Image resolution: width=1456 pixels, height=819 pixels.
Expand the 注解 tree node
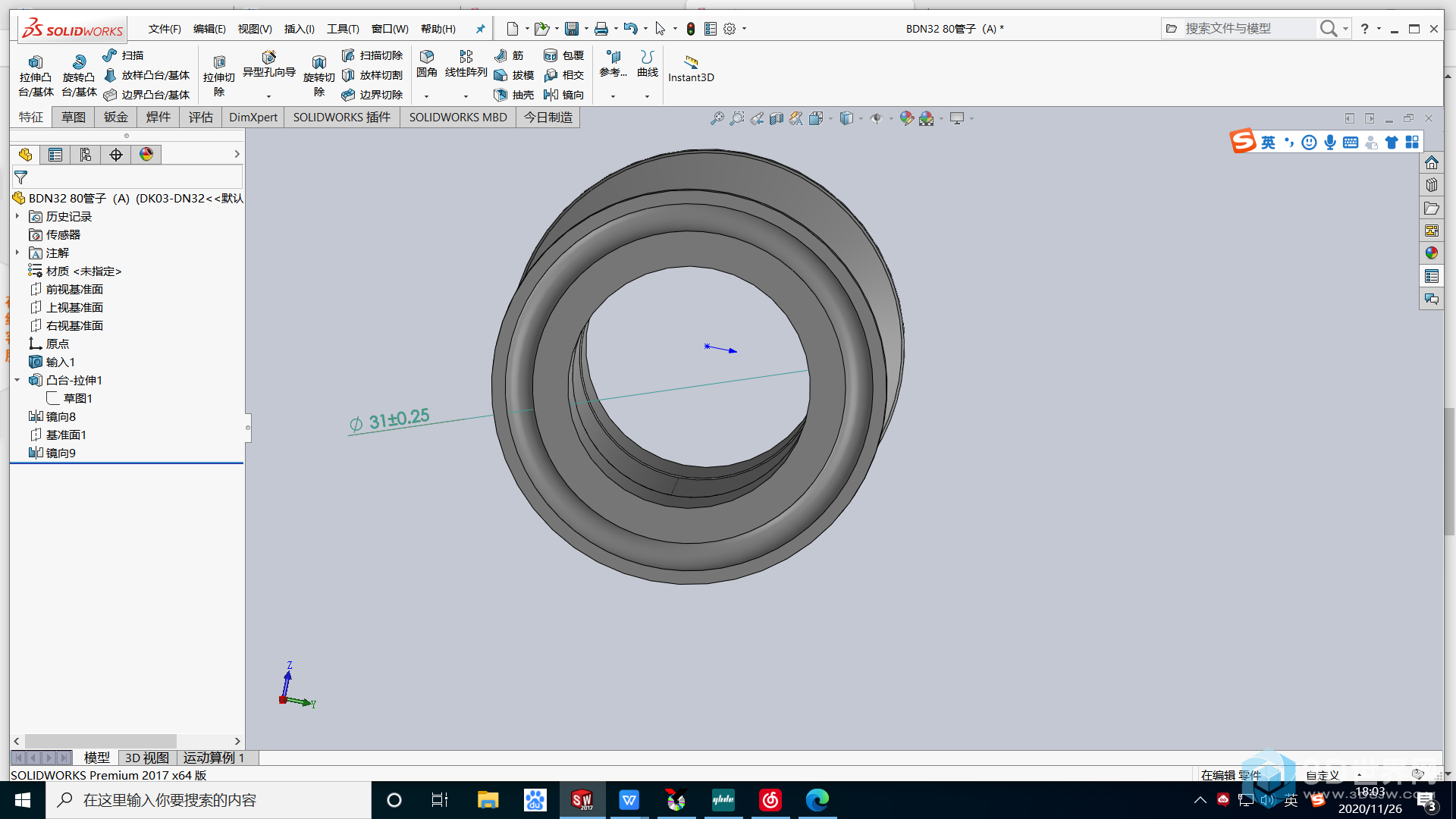point(17,253)
